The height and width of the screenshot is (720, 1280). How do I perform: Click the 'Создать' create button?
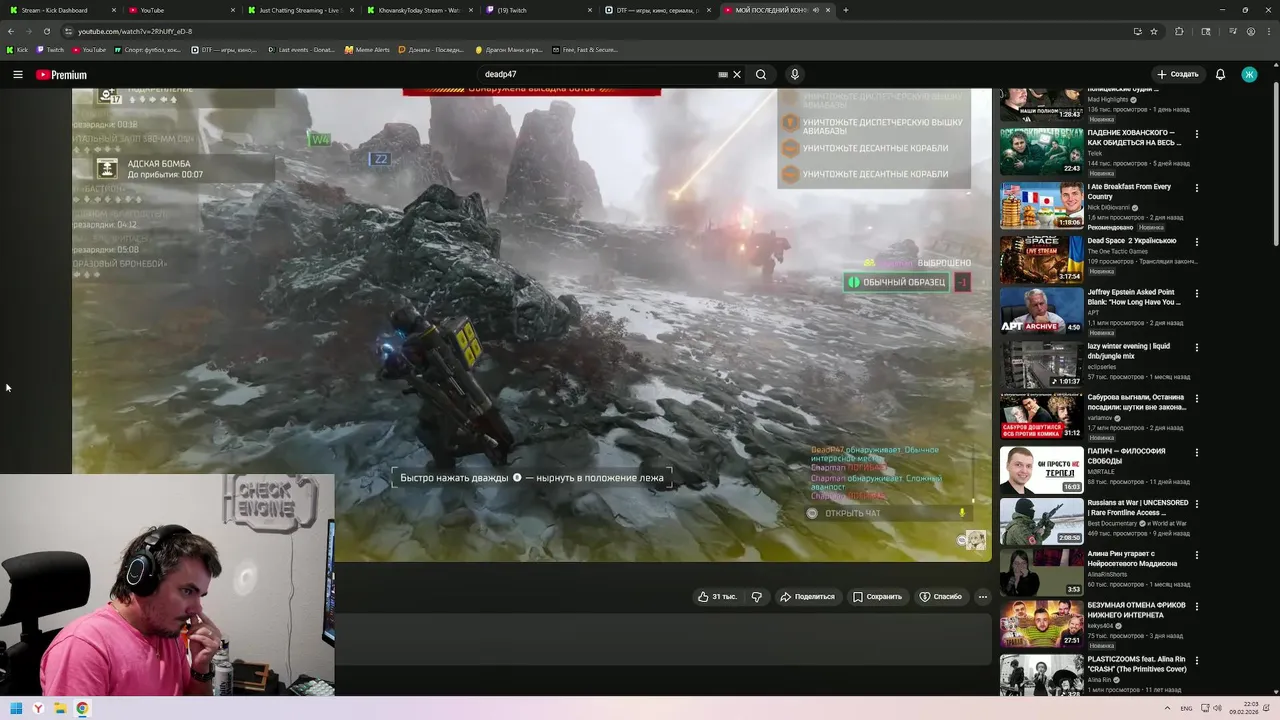tap(1177, 75)
